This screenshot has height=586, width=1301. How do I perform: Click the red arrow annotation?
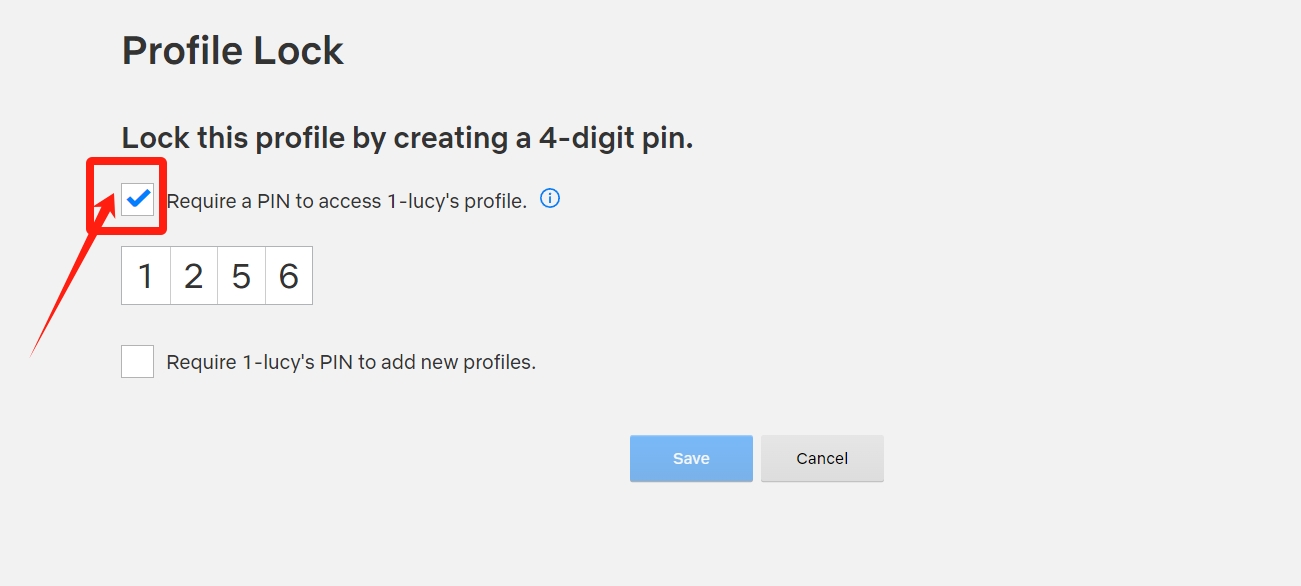72,270
